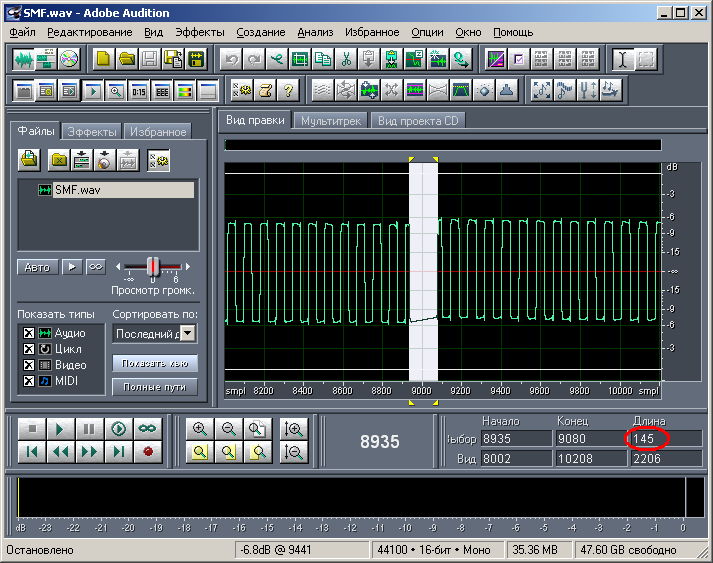
Task: Click the Полные пути button
Action: [x=155, y=387]
